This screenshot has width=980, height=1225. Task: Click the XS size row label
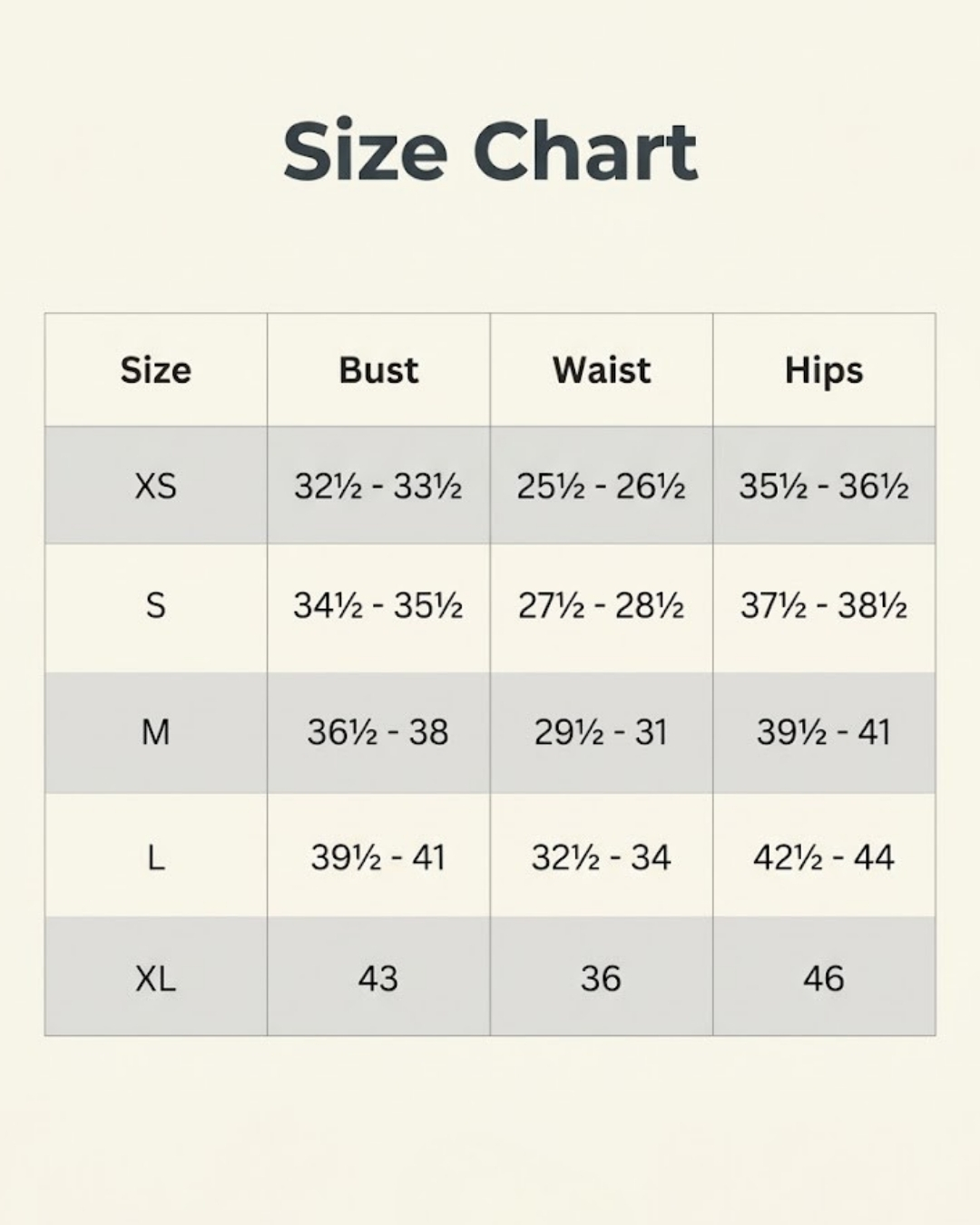point(156,486)
